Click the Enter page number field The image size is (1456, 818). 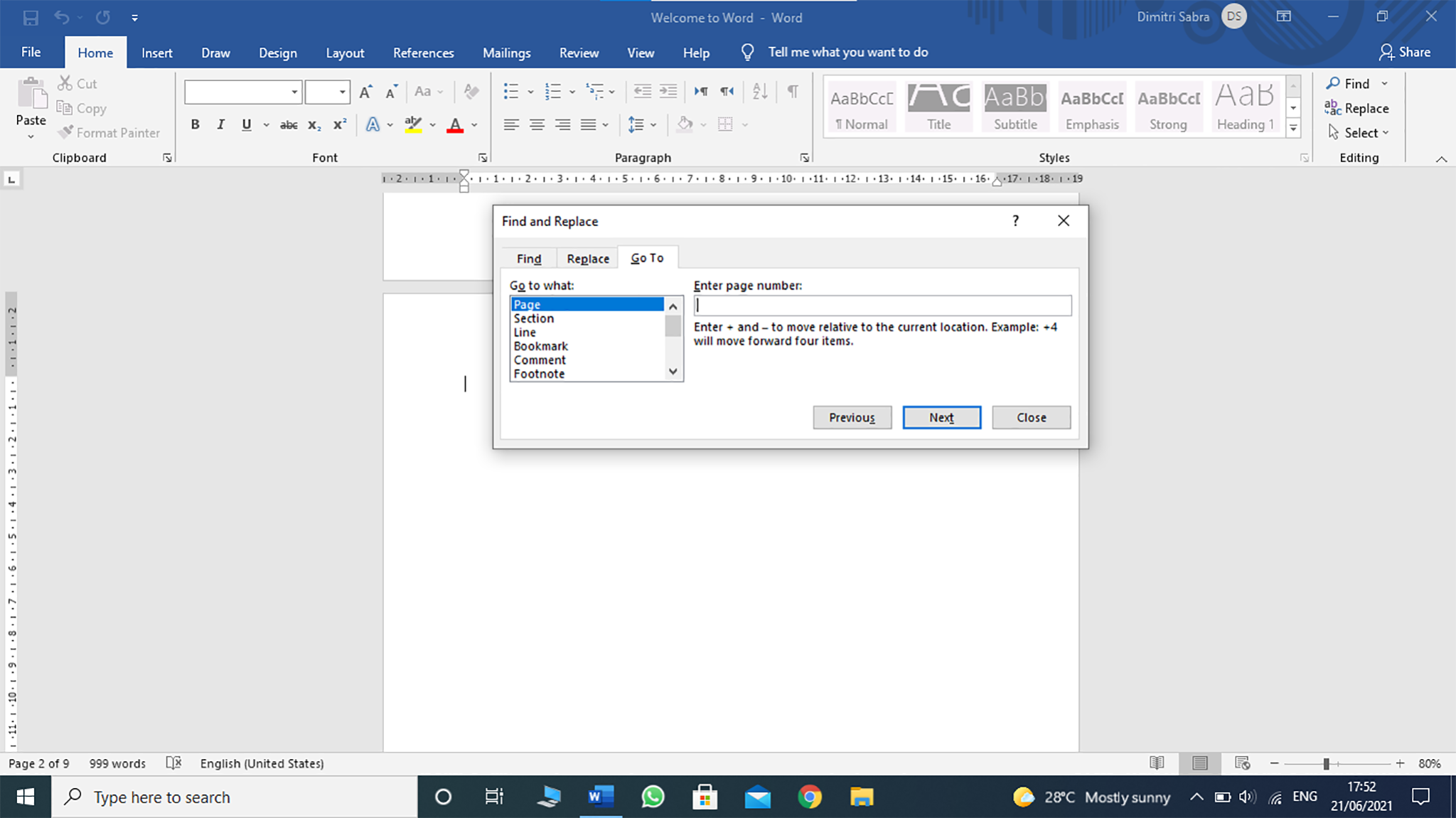click(882, 306)
